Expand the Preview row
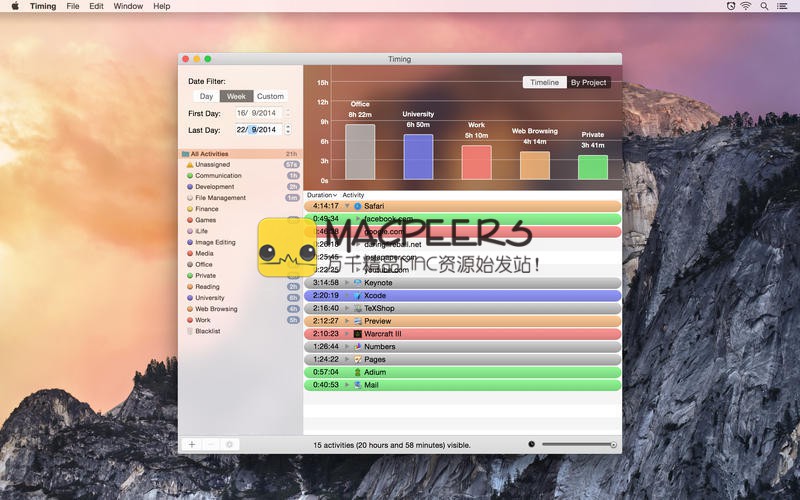The width and height of the screenshot is (800, 500). (x=347, y=321)
